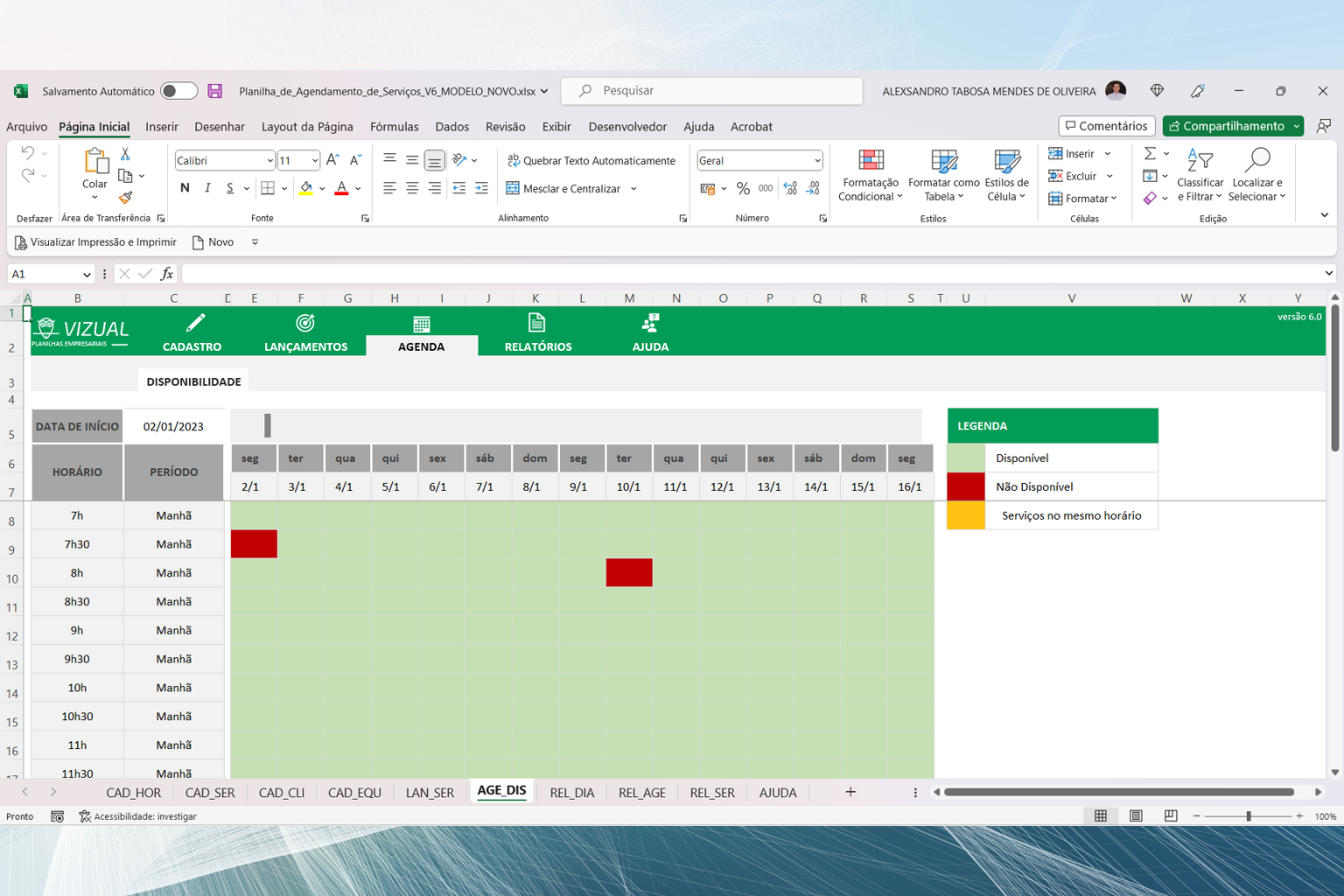Toggle Salvamento Automático switch
The height and width of the screenshot is (896, 1344).
[x=178, y=90]
